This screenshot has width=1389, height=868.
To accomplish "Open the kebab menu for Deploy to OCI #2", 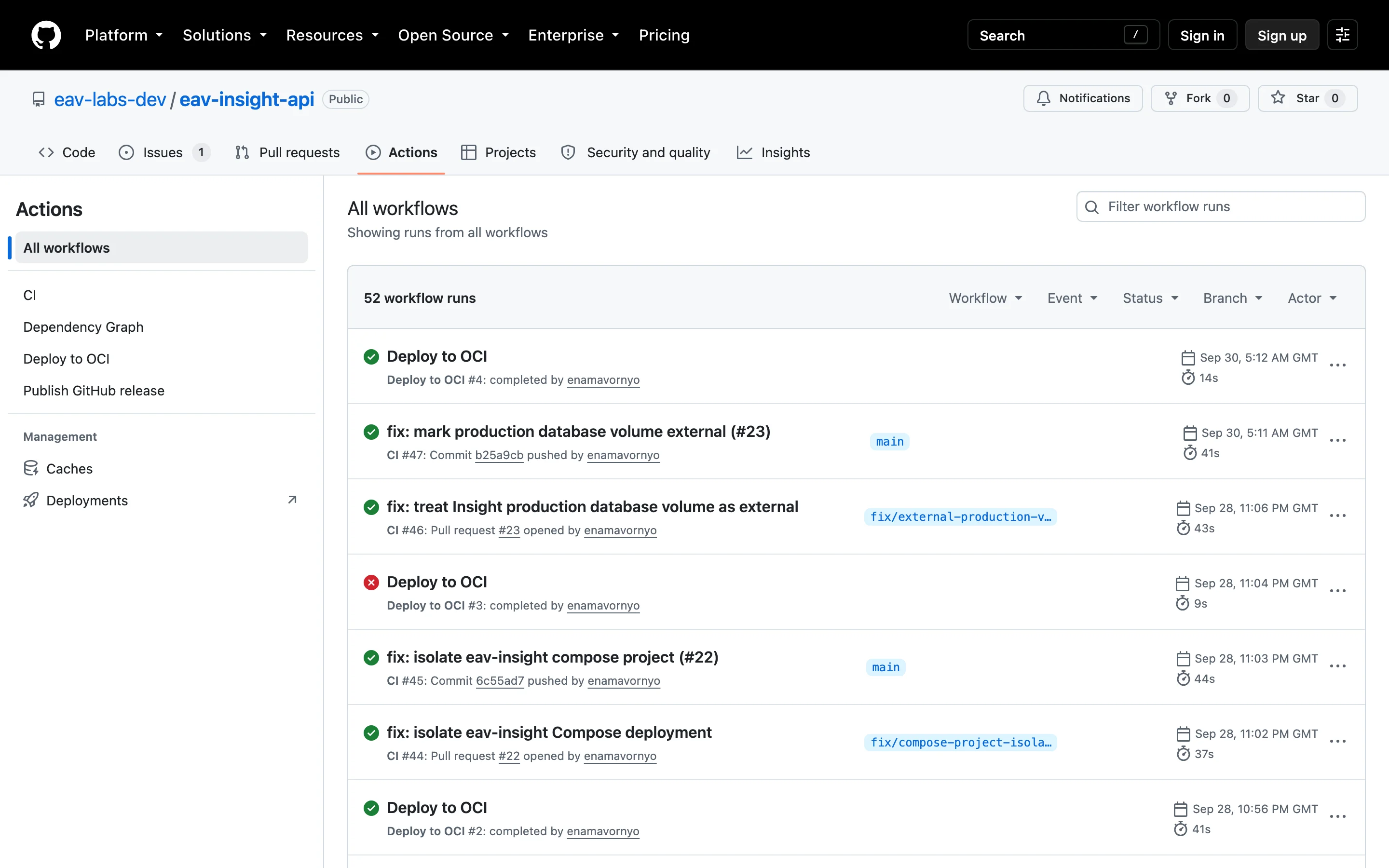I will tap(1337, 817).
